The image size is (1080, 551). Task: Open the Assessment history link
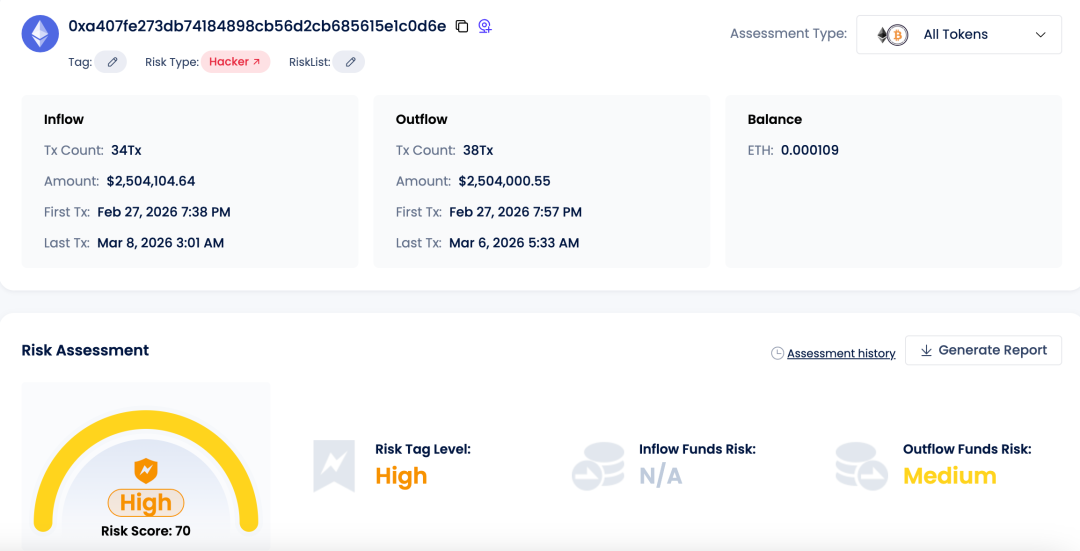[840, 353]
